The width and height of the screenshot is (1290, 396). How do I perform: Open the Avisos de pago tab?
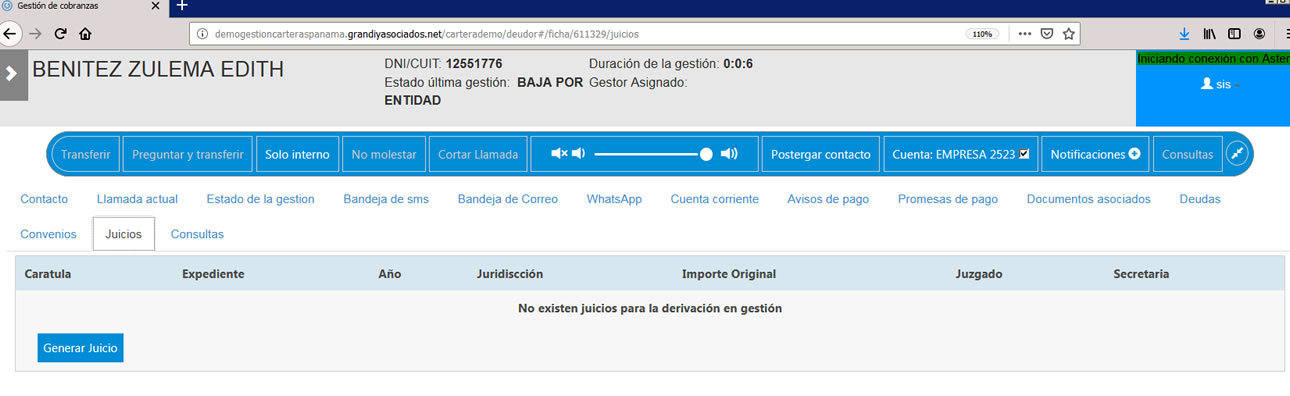click(x=828, y=199)
